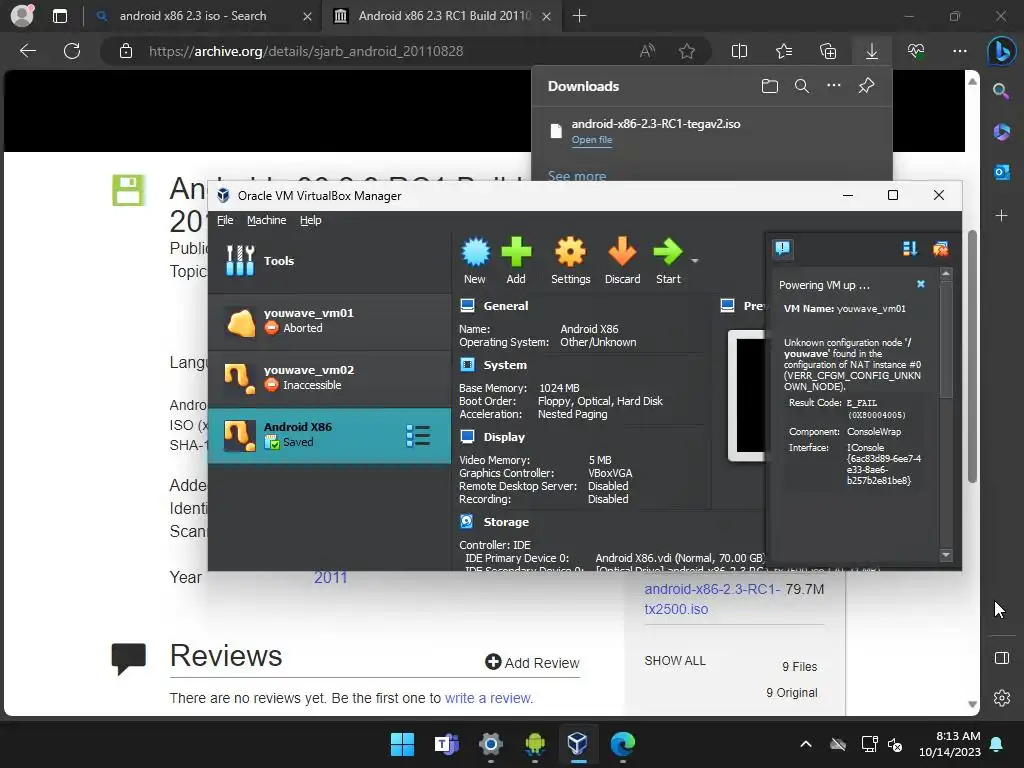
Task: Click System section header
Action: click(505, 365)
